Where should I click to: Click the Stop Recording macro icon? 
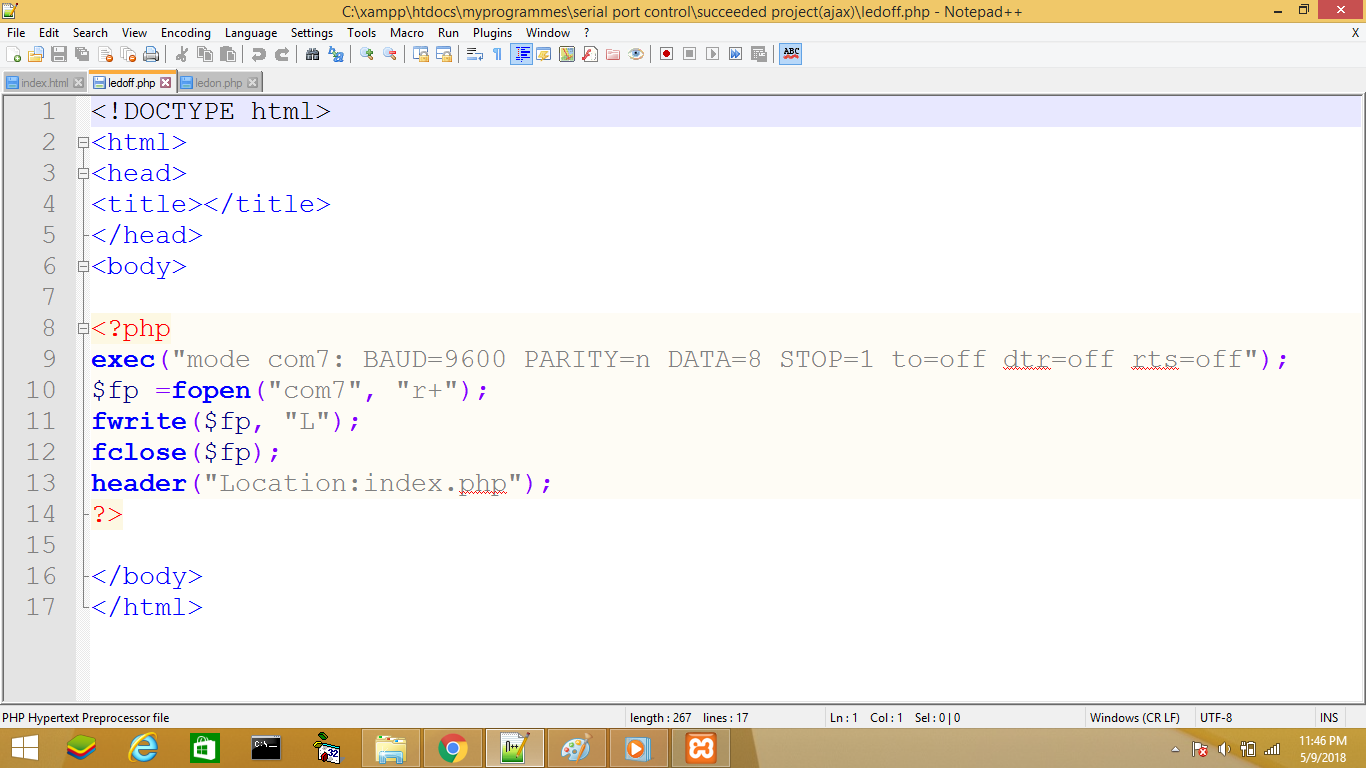(689, 54)
